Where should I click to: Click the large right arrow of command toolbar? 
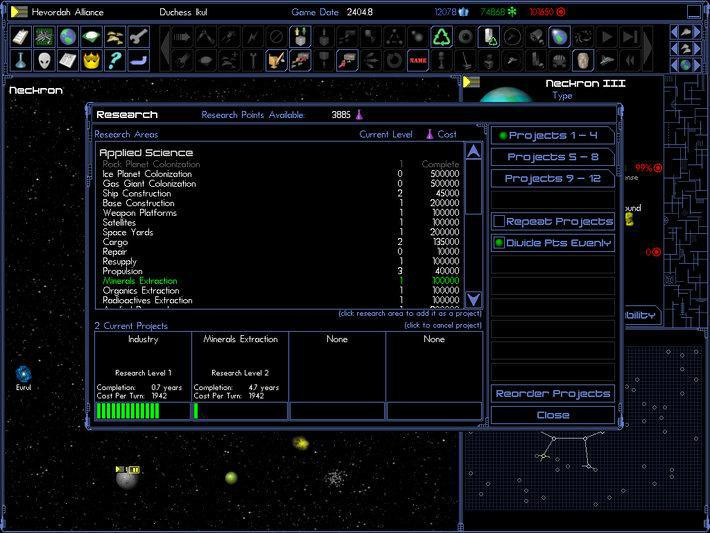(x=648, y=48)
